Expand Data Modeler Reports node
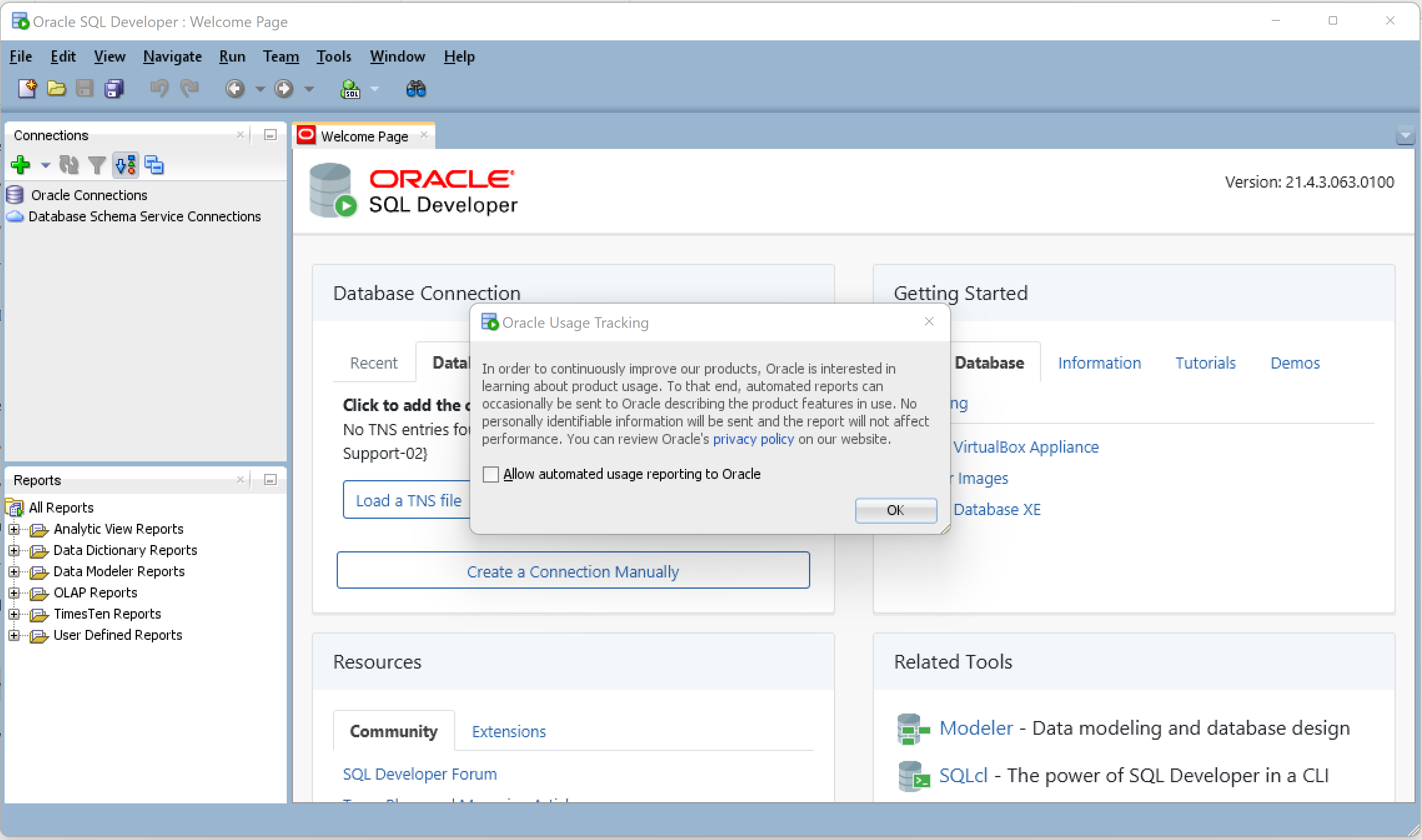 click(14, 572)
